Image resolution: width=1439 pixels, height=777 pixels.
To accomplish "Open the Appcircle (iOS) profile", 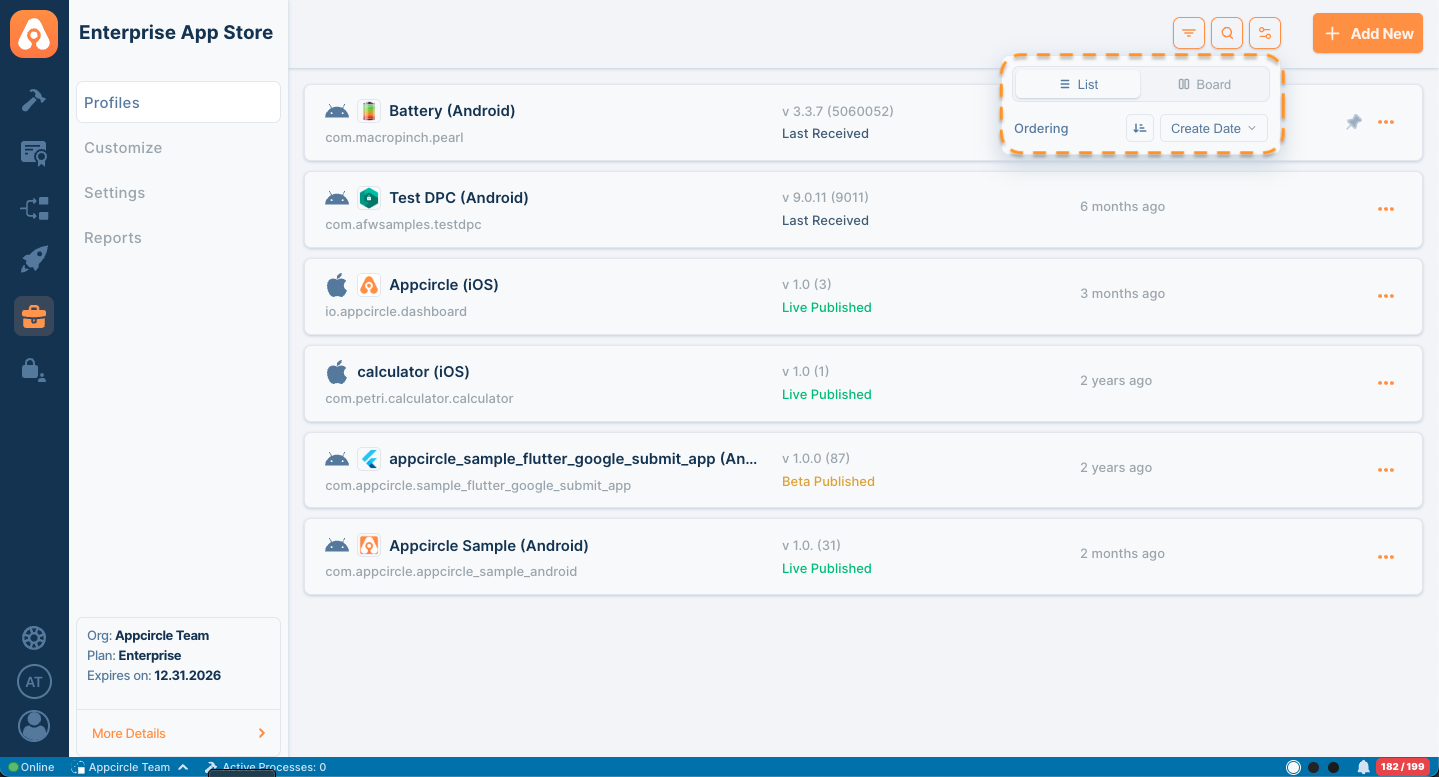I will [x=444, y=285].
